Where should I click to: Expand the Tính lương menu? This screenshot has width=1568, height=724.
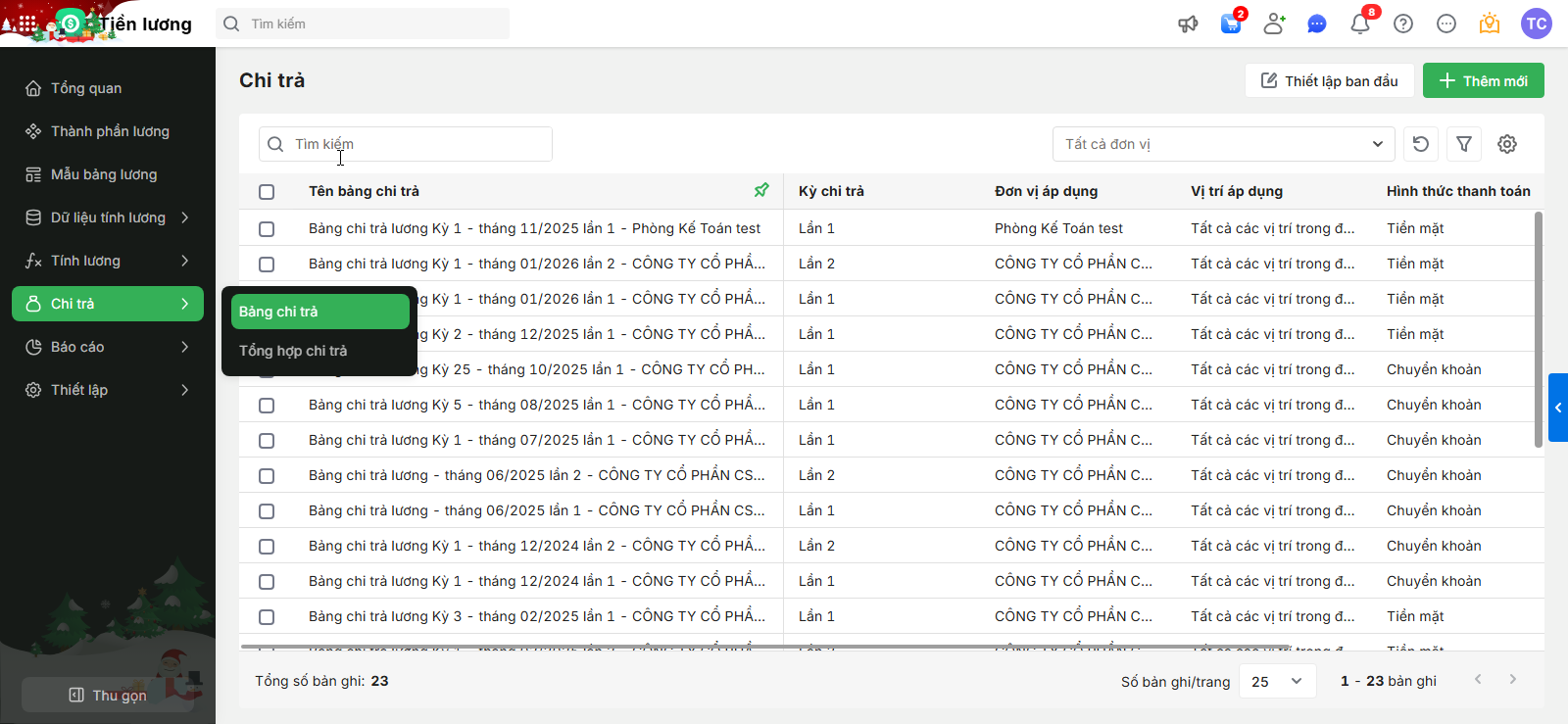coord(108,261)
